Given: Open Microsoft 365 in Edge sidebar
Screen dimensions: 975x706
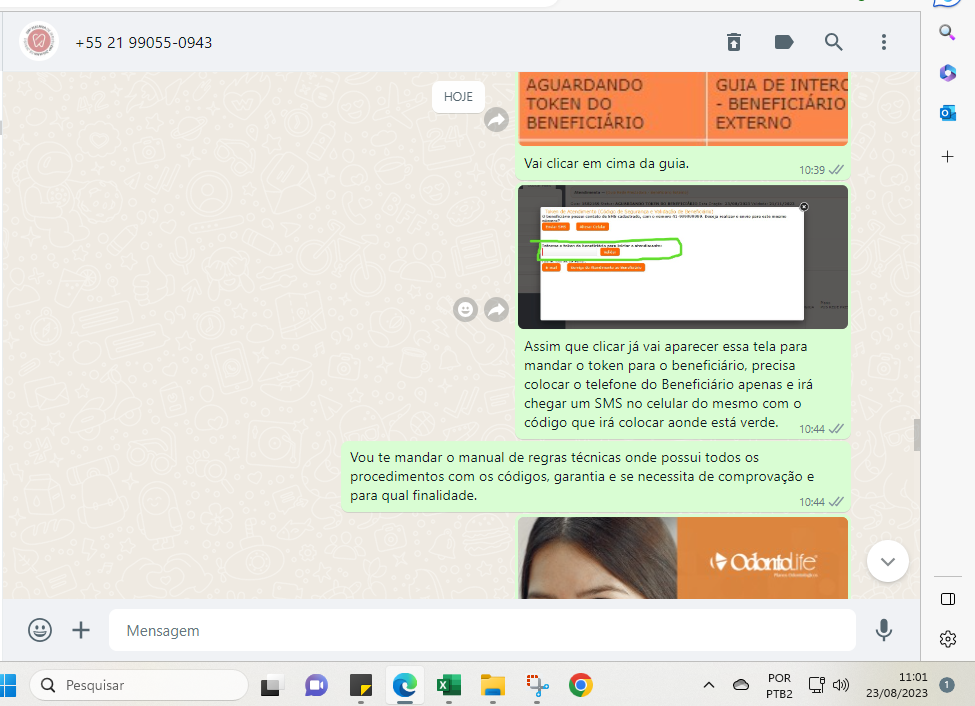Looking at the screenshot, I should coord(947,73).
